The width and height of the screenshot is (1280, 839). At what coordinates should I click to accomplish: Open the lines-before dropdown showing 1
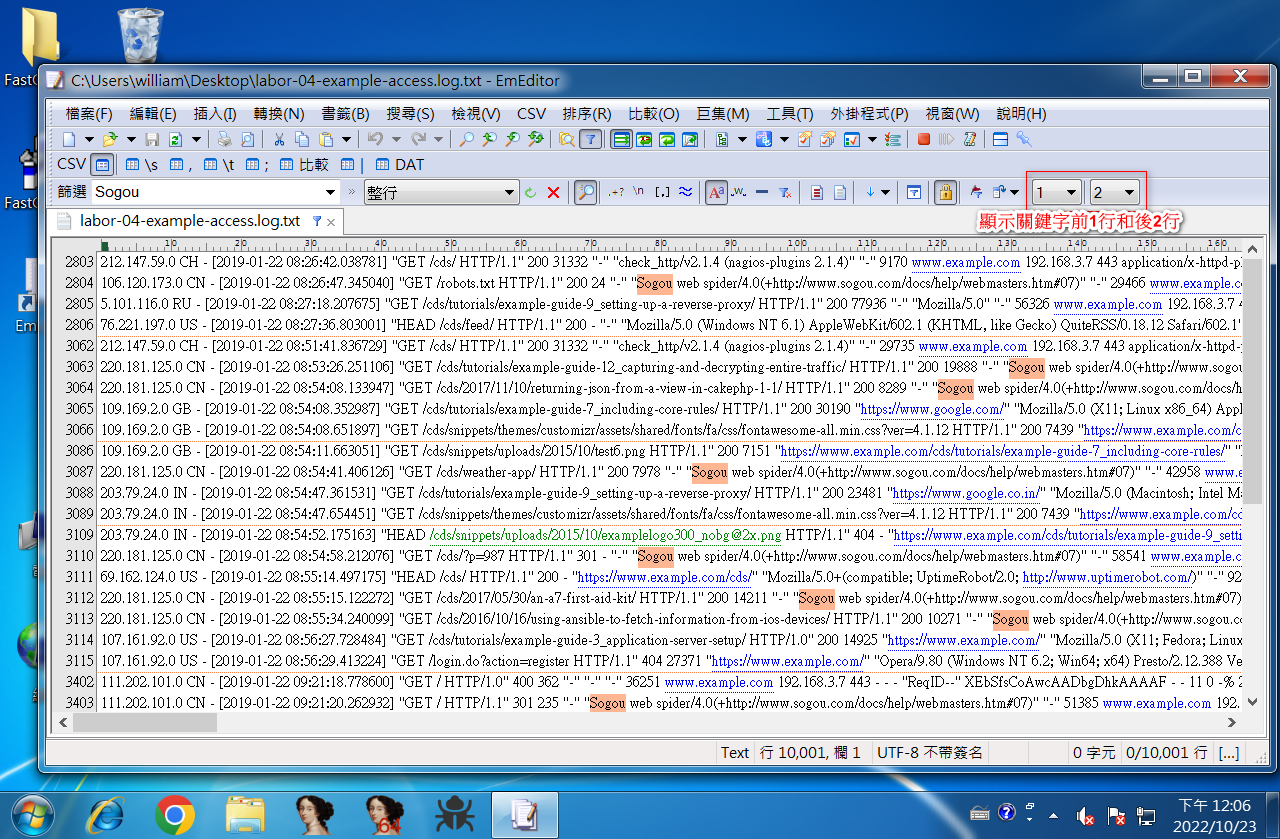[x=1071, y=192]
